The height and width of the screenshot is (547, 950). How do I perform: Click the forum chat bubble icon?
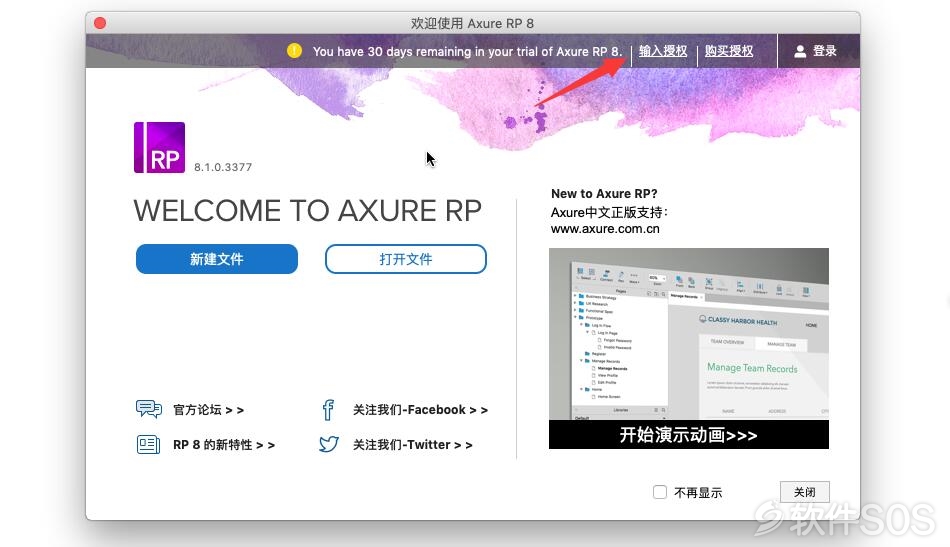pos(148,409)
